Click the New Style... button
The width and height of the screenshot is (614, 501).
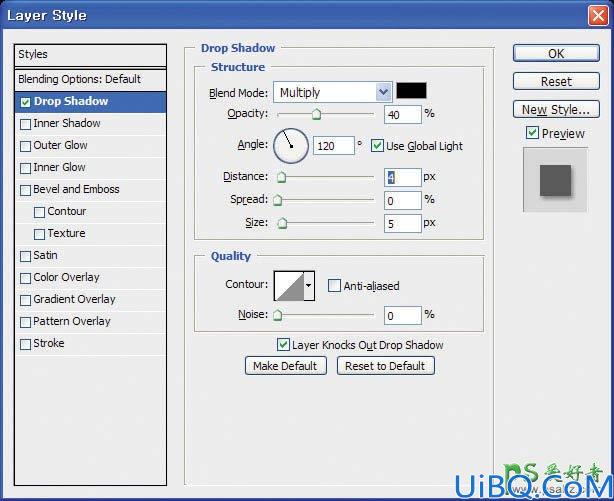tap(556, 109)
